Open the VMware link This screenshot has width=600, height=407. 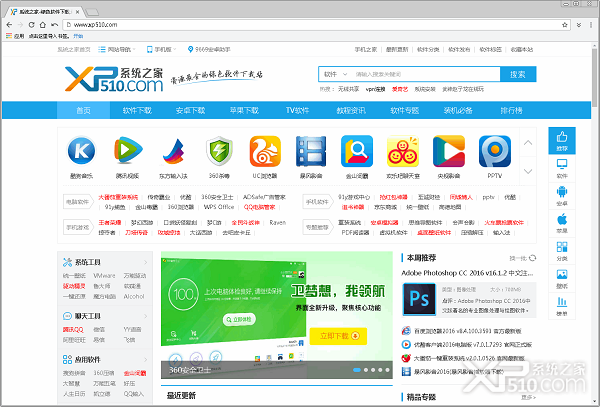(104, 275)
